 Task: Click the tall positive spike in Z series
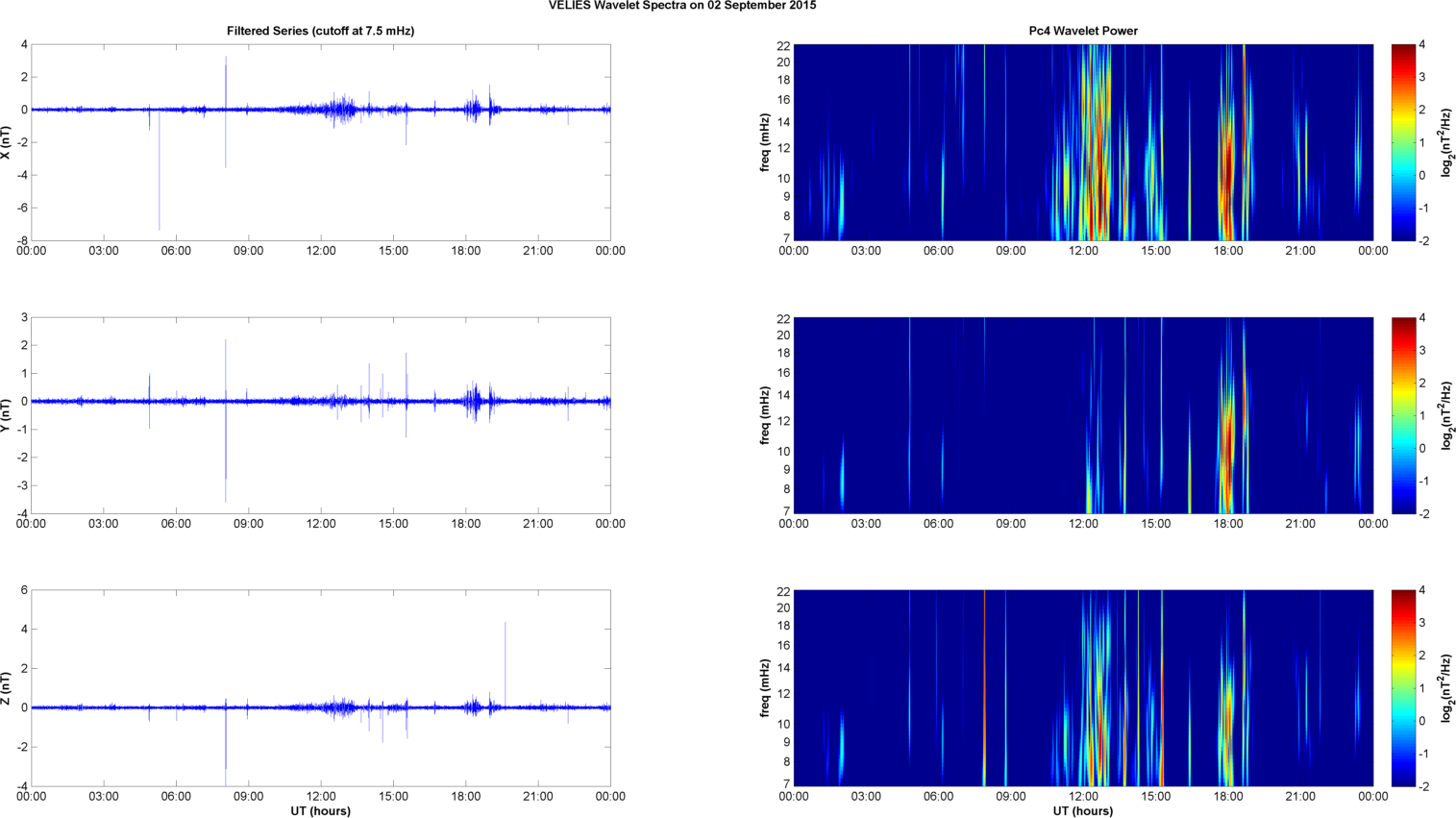point(506,654)
